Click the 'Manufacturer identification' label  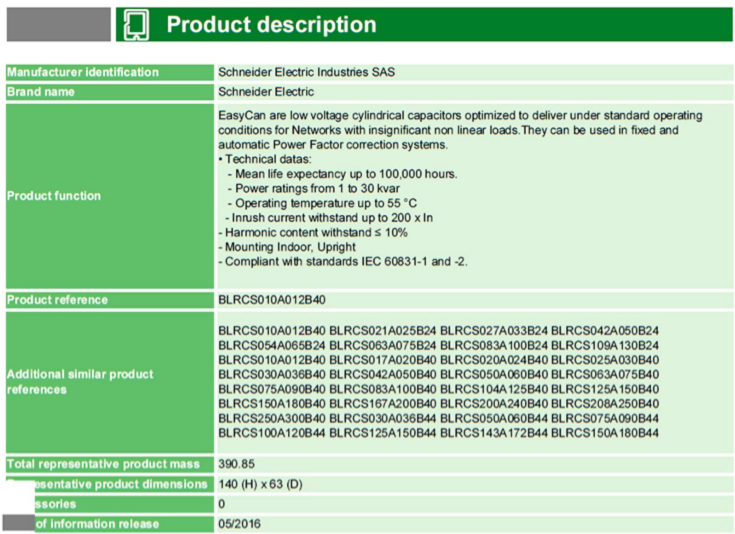(82, 72)
